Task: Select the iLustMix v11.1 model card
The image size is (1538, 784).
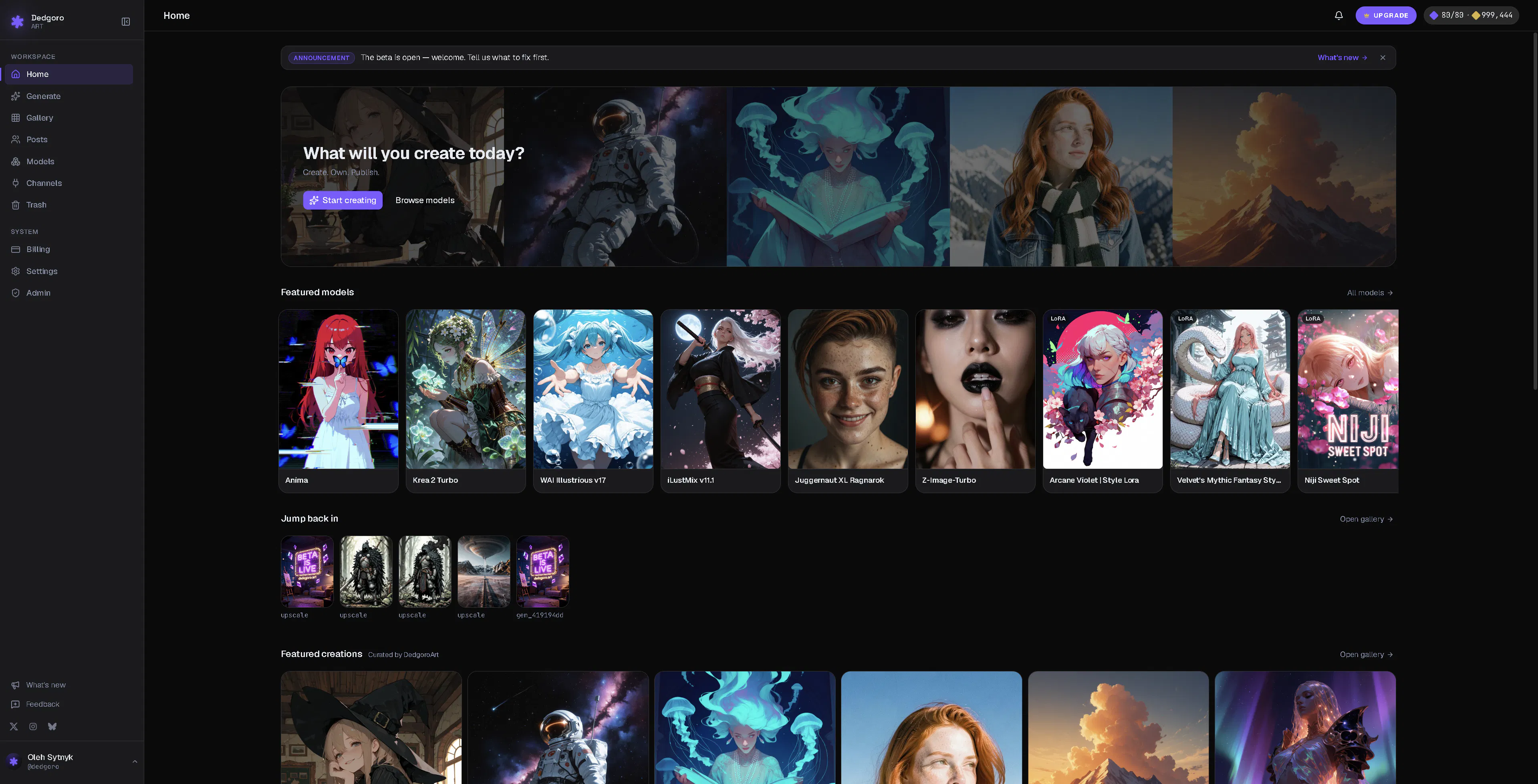Action: (x=721, y=401)
